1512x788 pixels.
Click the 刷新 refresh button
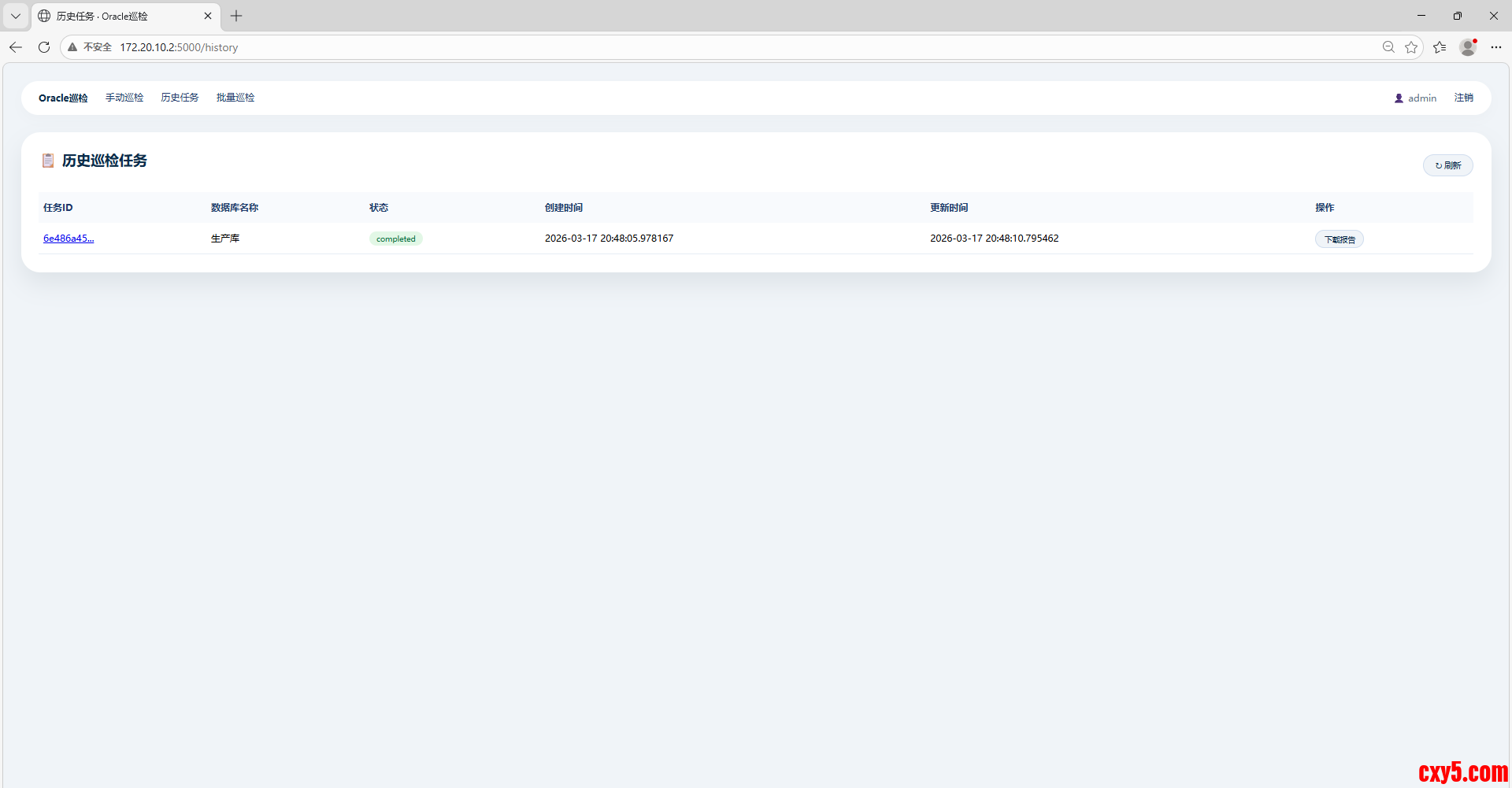click(1447, 165)
